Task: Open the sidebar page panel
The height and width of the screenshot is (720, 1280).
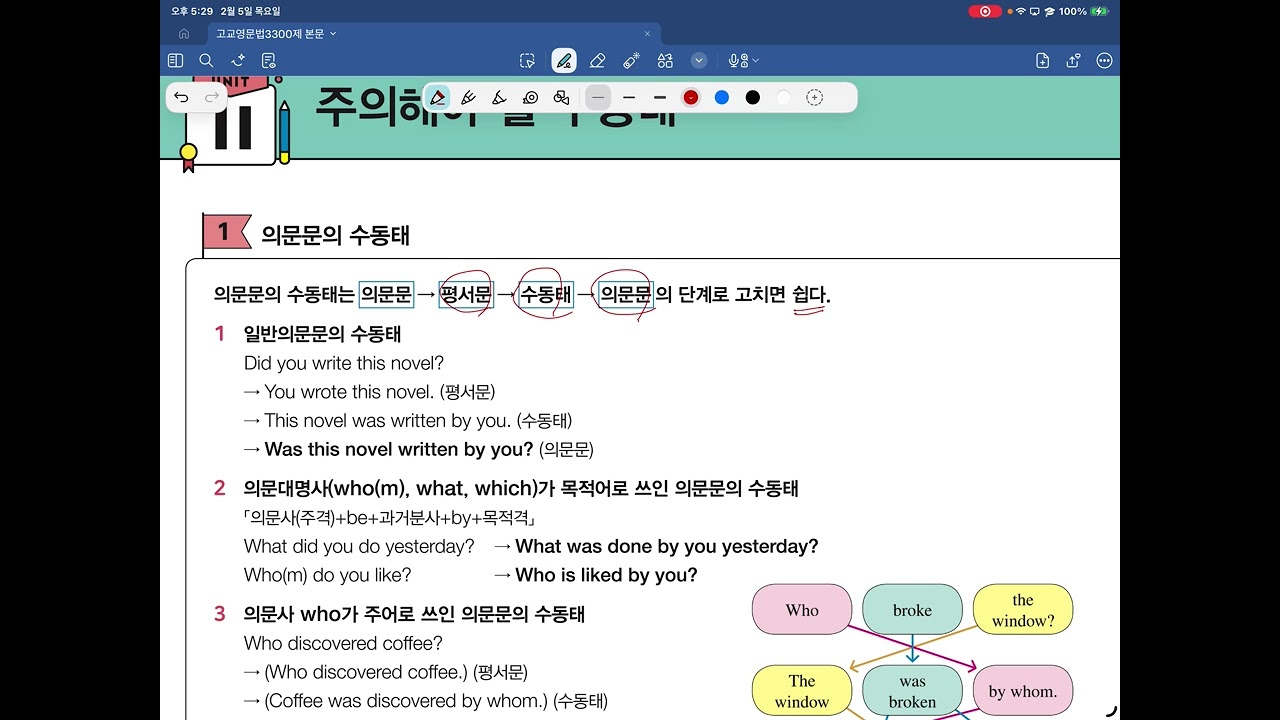Action: pos(176,61)
